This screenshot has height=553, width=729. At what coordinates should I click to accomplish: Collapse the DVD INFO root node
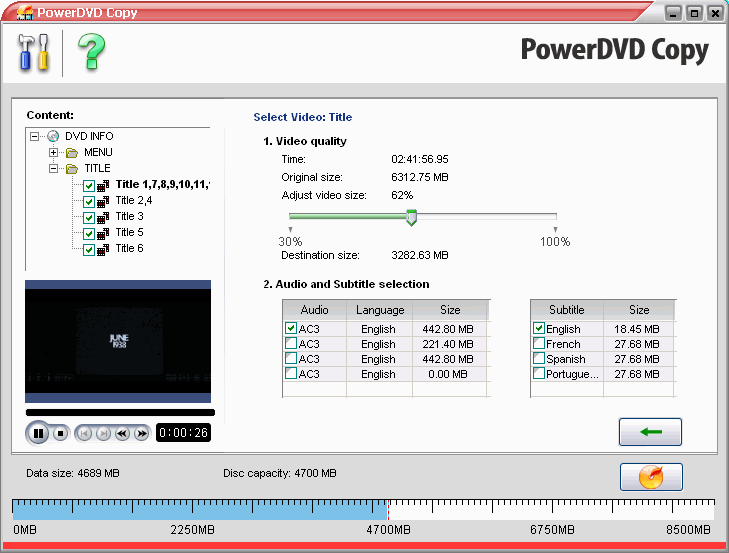[x=34, y=136]
